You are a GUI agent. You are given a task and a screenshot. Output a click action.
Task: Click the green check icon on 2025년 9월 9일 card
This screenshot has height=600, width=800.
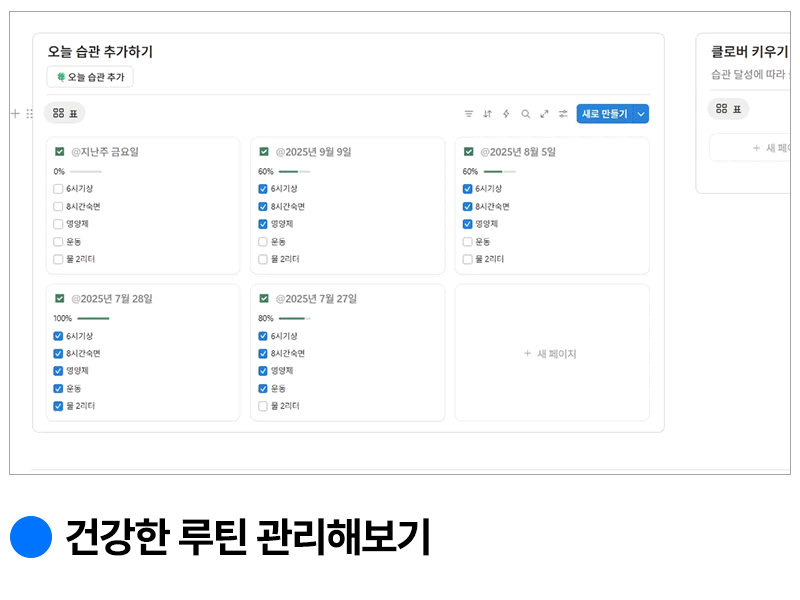pyautogui.click(x=264, y=152)
